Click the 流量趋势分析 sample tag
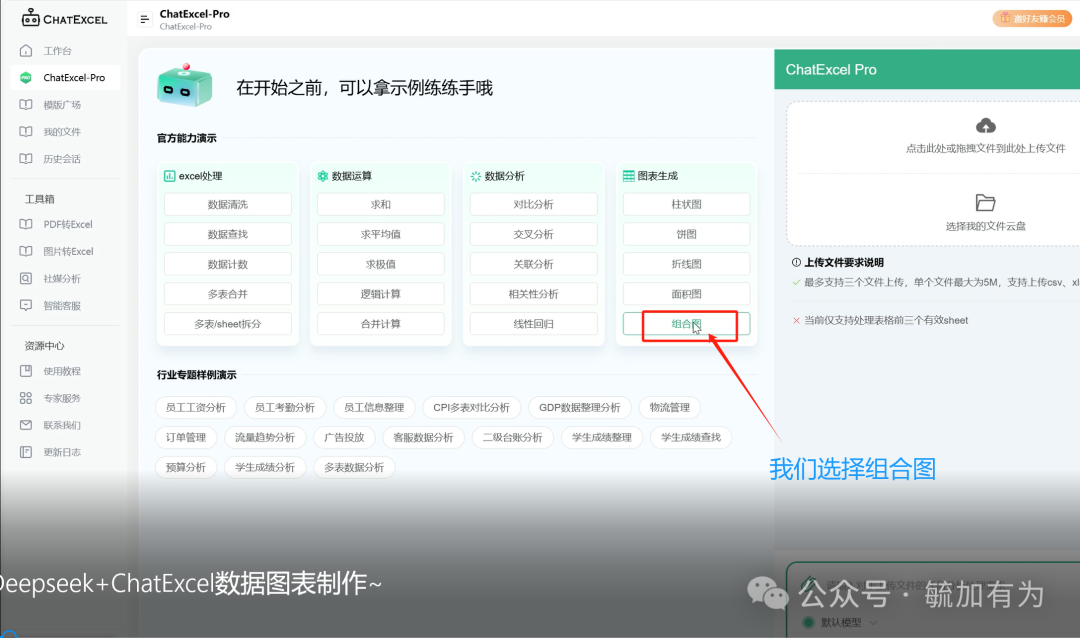The image size is (1080, 638). pyautogui.click(x=265, y=437)
